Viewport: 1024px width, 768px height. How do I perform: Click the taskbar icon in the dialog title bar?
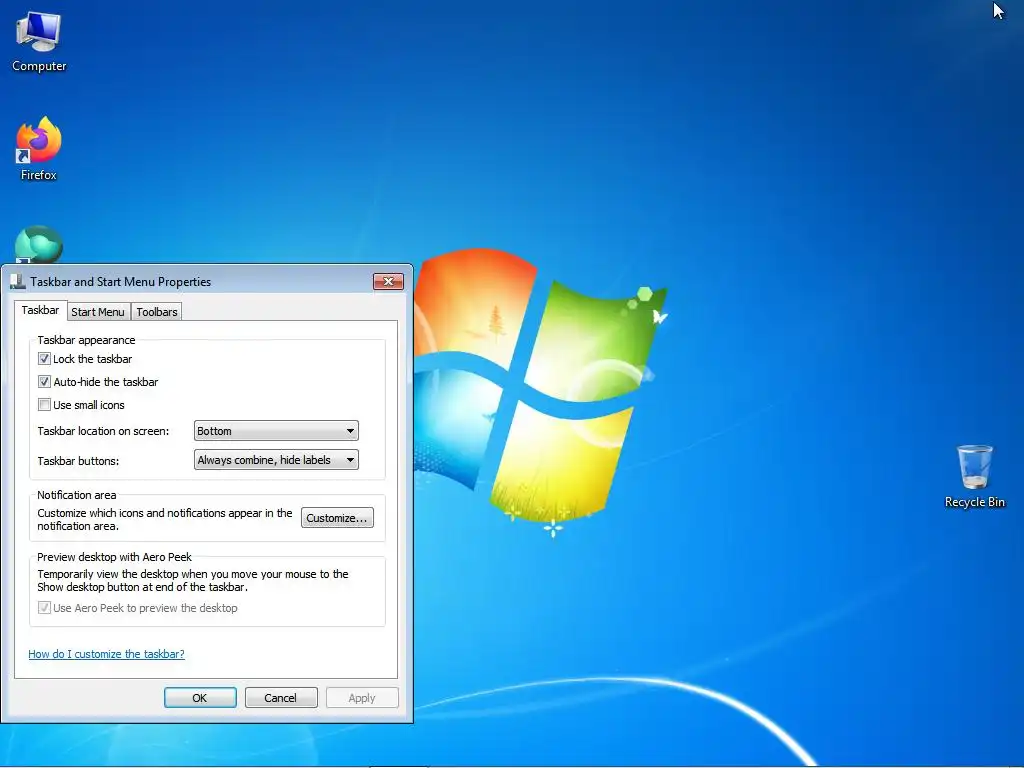click(18, 281)
